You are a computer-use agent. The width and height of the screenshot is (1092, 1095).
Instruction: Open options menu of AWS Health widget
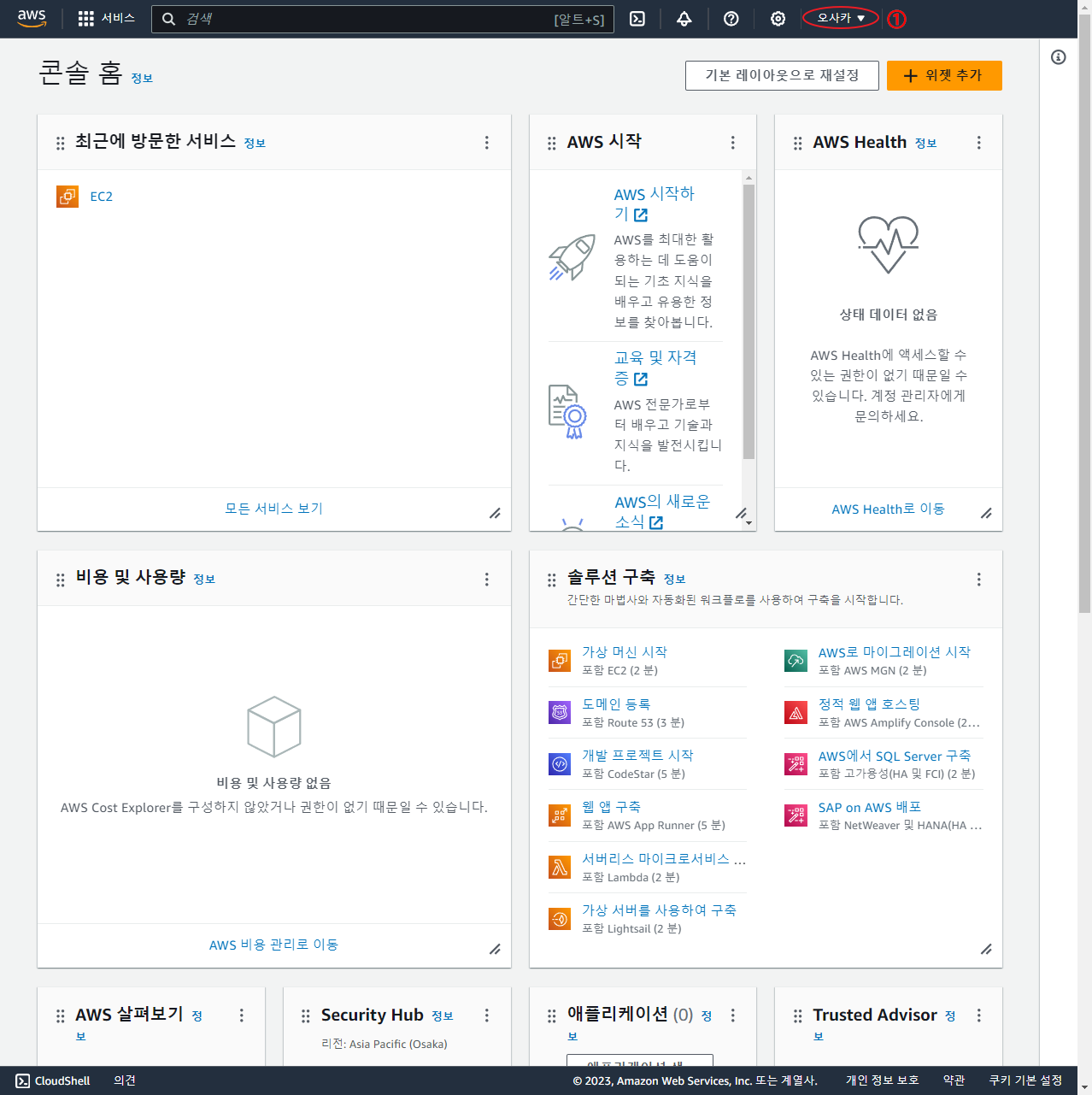pos(978,143)
